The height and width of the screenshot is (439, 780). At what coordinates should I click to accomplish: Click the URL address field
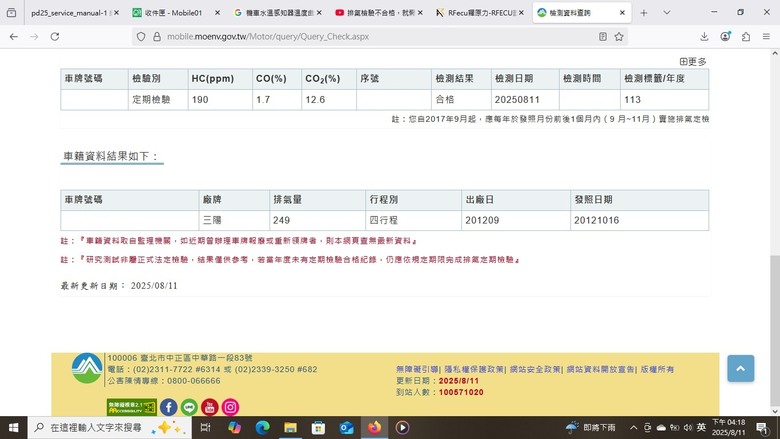(x=378, y=36)
